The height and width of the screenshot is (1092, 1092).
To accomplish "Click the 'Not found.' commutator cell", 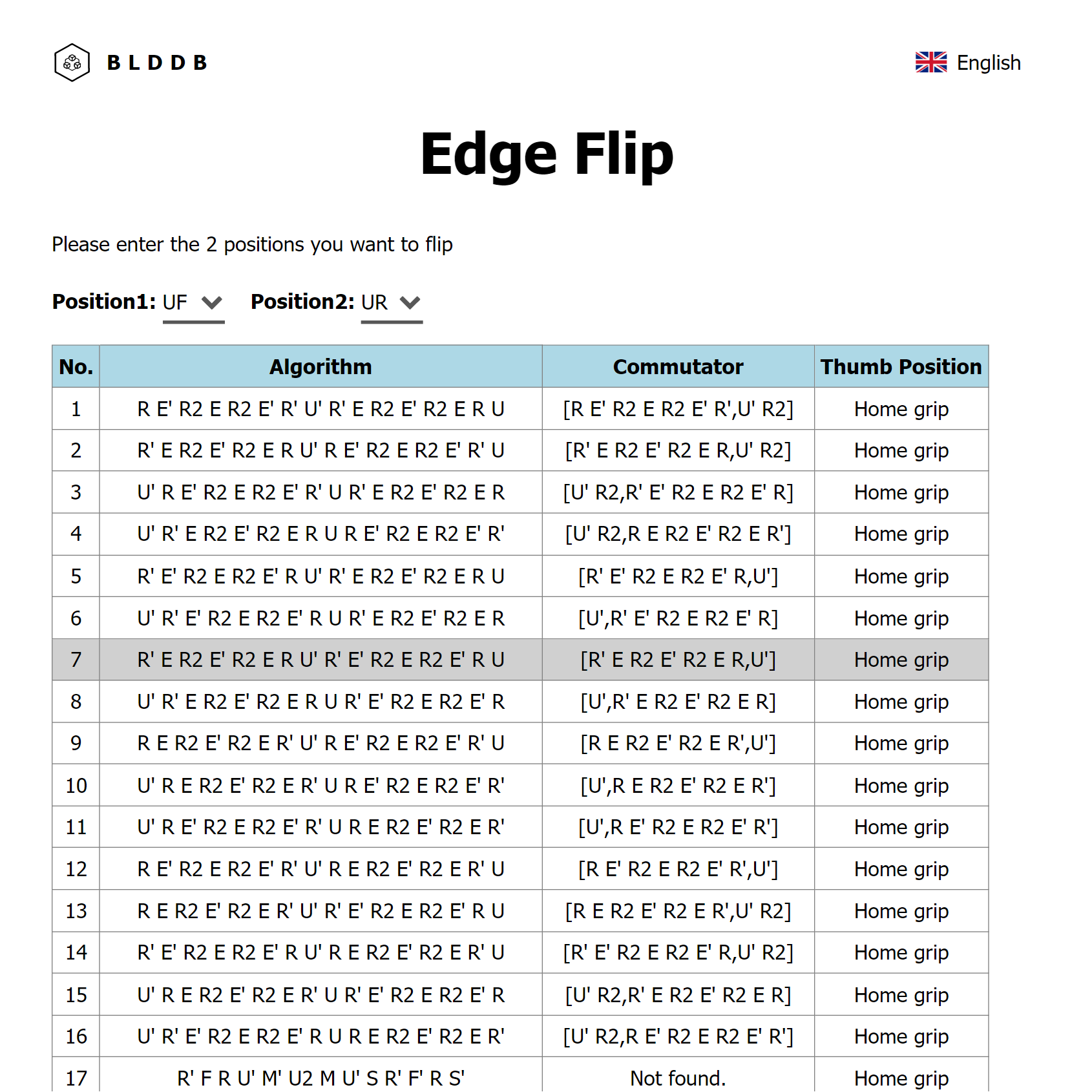I will pyautogui.click(x=678, y=1078).
